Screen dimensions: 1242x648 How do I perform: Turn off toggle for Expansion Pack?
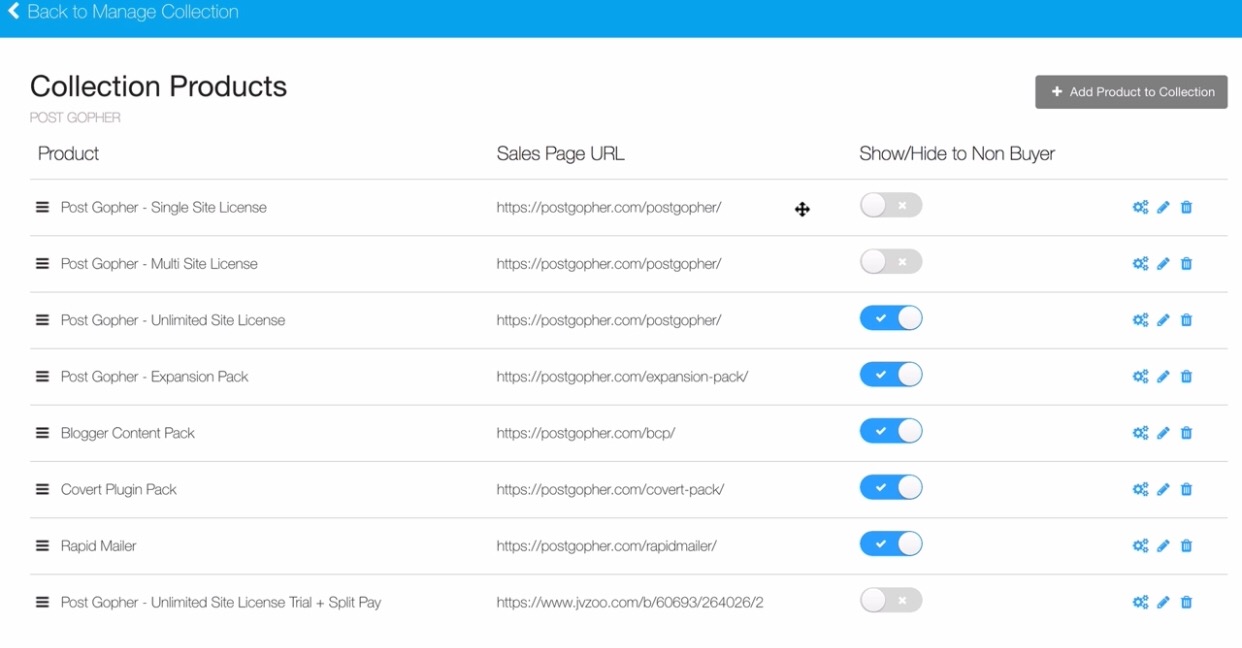(890, 375)
